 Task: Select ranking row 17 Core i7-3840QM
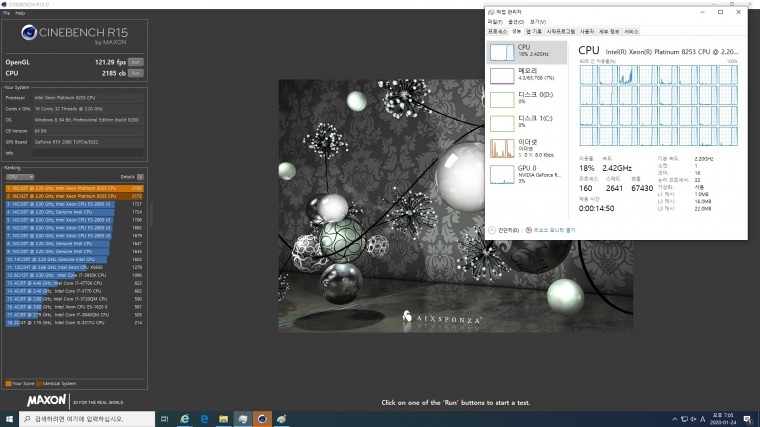75,315
